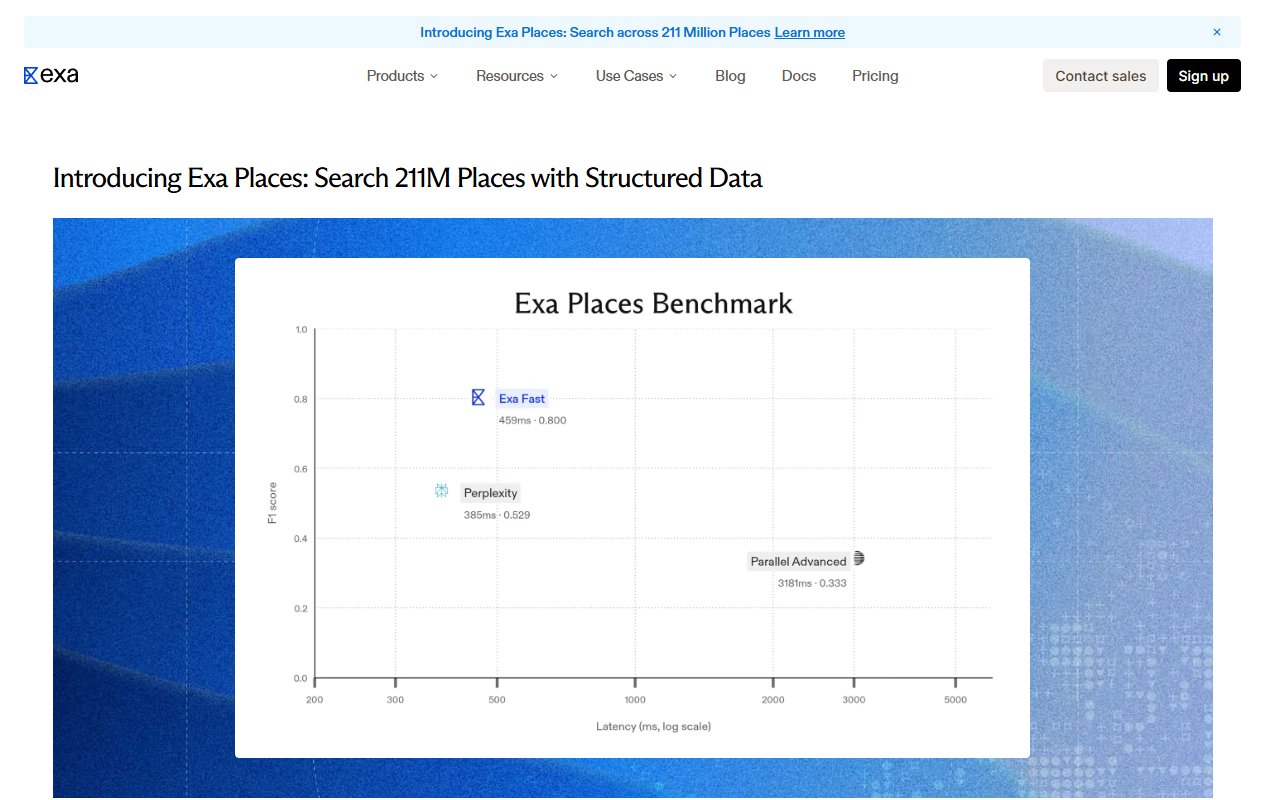Click the article title about Exa Places

point(408,178)
